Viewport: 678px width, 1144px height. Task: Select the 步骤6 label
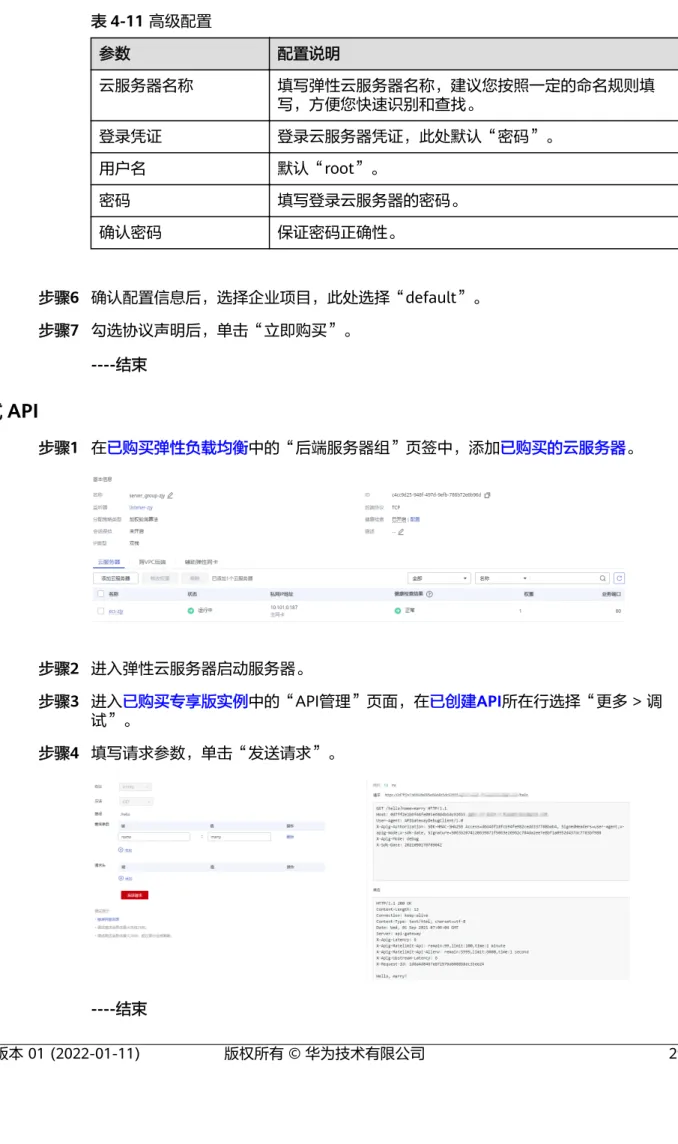58,298
